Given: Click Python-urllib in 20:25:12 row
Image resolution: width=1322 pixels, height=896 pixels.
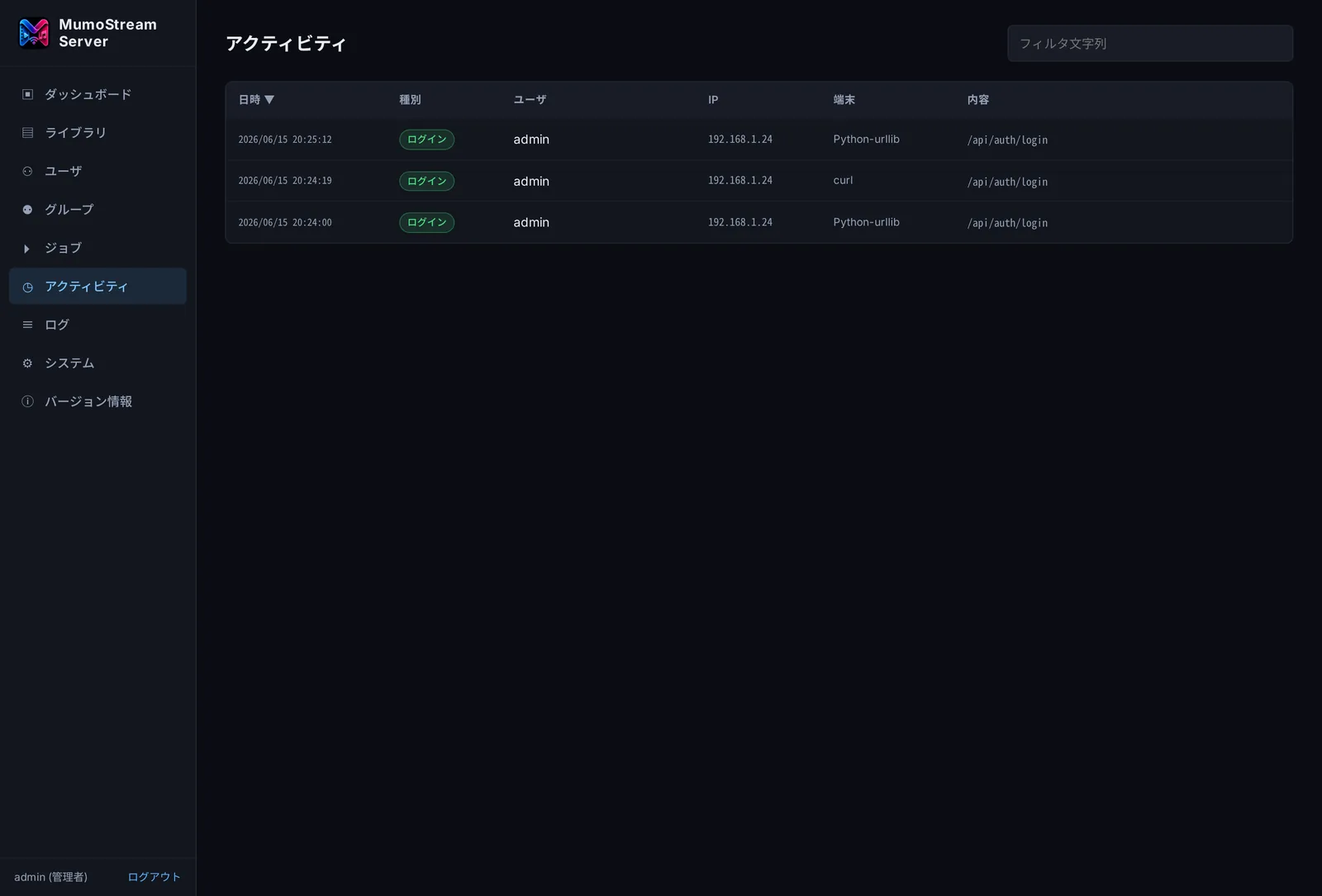Looking at the screenshot, I should [866, 140].
